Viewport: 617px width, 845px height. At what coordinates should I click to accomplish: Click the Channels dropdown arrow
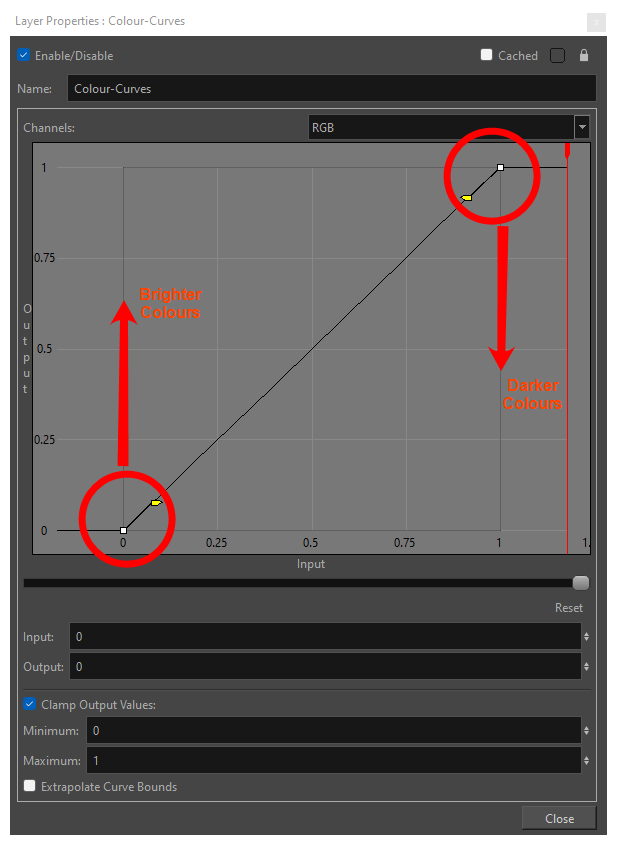[582, 128]
